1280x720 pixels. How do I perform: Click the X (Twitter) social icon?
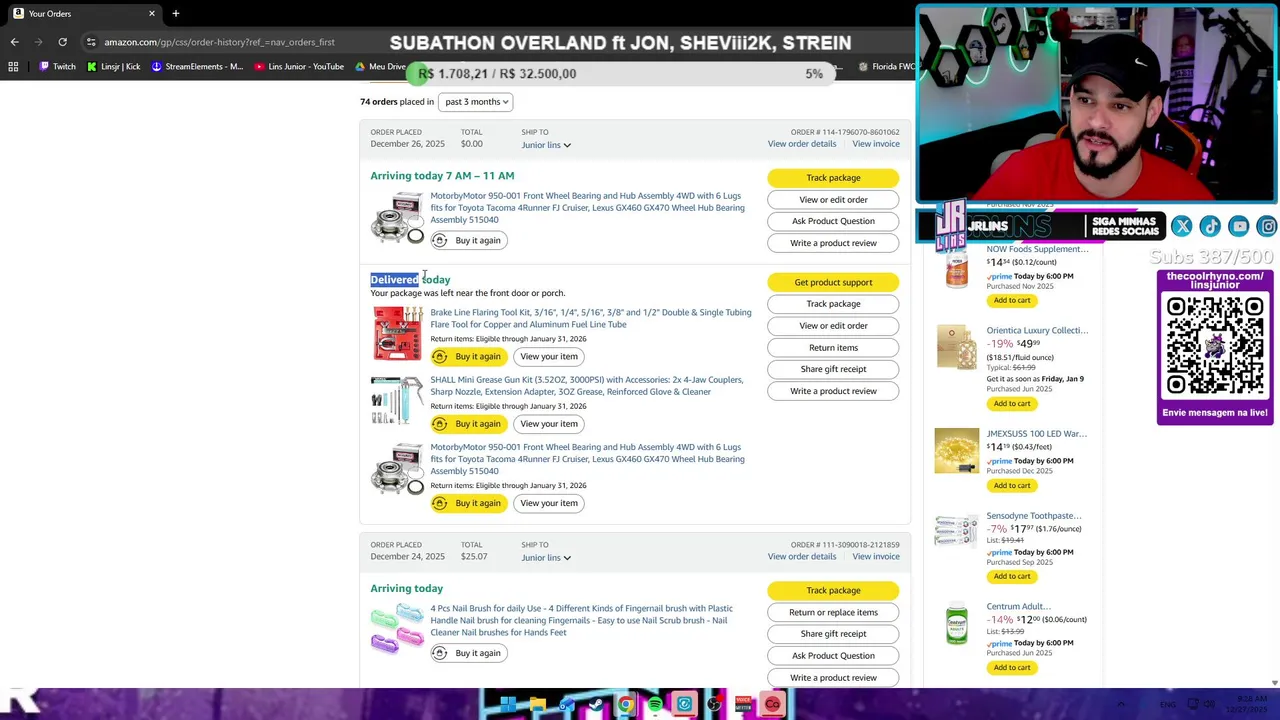[1182, 227]
